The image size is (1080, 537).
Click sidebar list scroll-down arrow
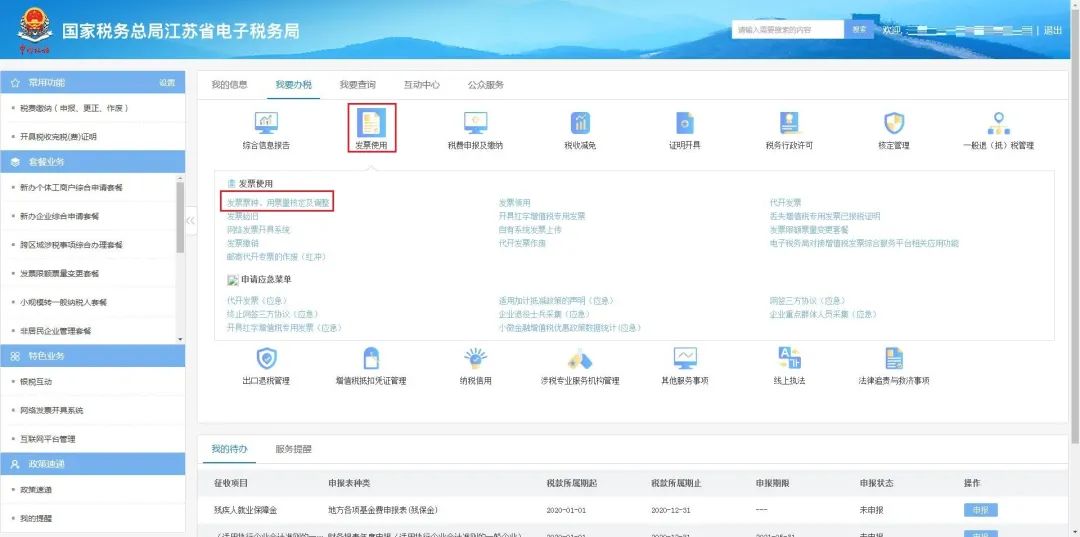point(180,339)
